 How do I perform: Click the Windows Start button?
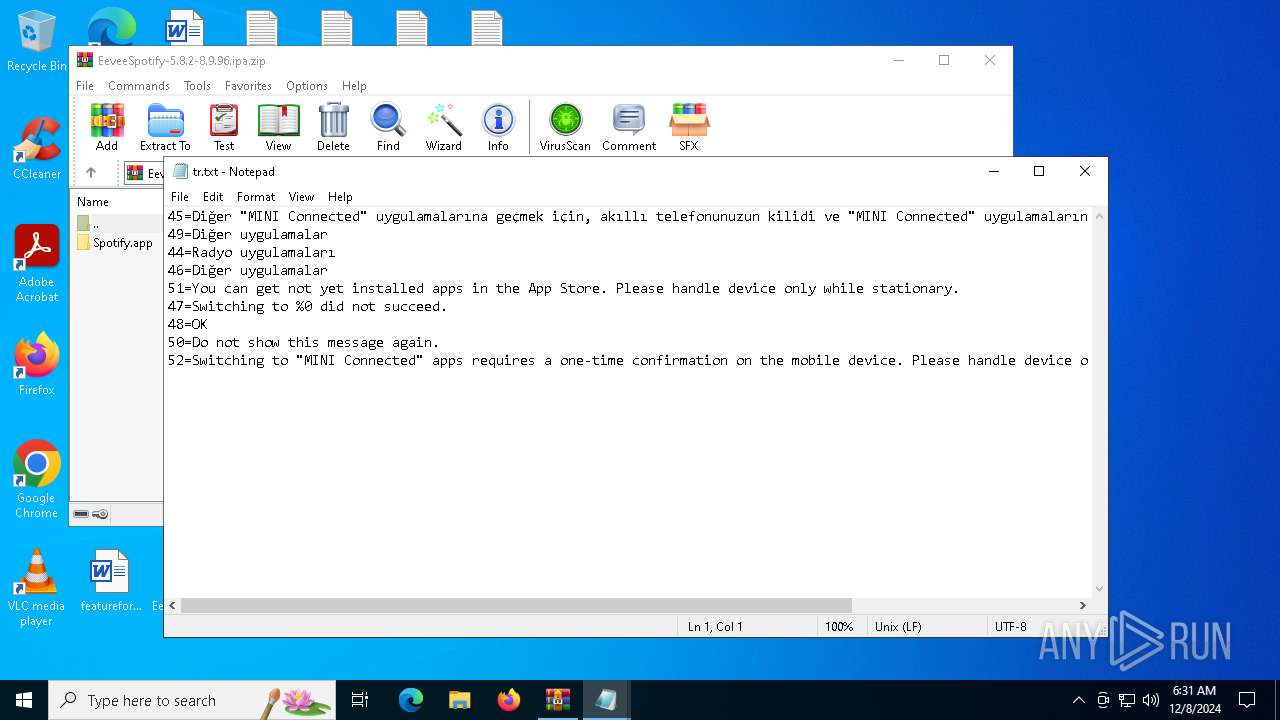tap(24, 700)
